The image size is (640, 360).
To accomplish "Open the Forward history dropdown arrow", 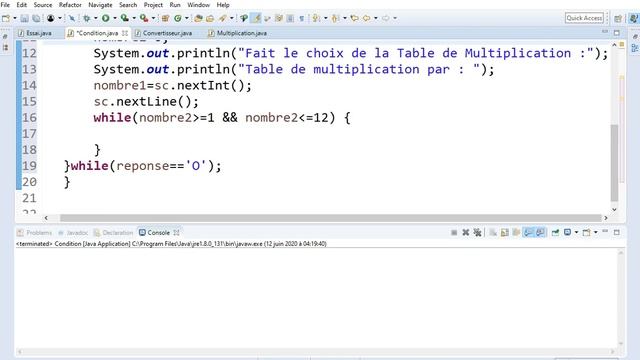I will [x=395, y=18].
